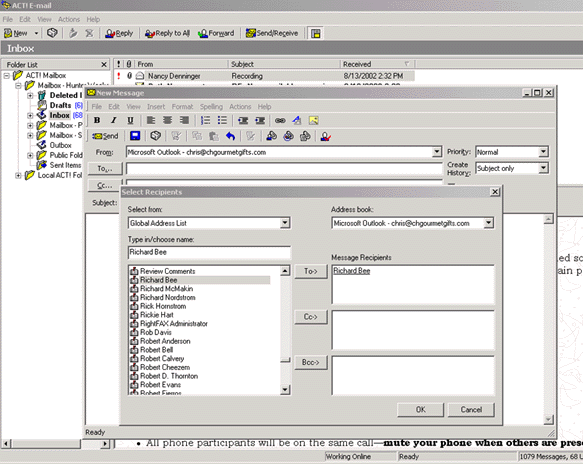Screen dimensions: 583x464
Task: Click the increase indent icon
Action: 260,120
